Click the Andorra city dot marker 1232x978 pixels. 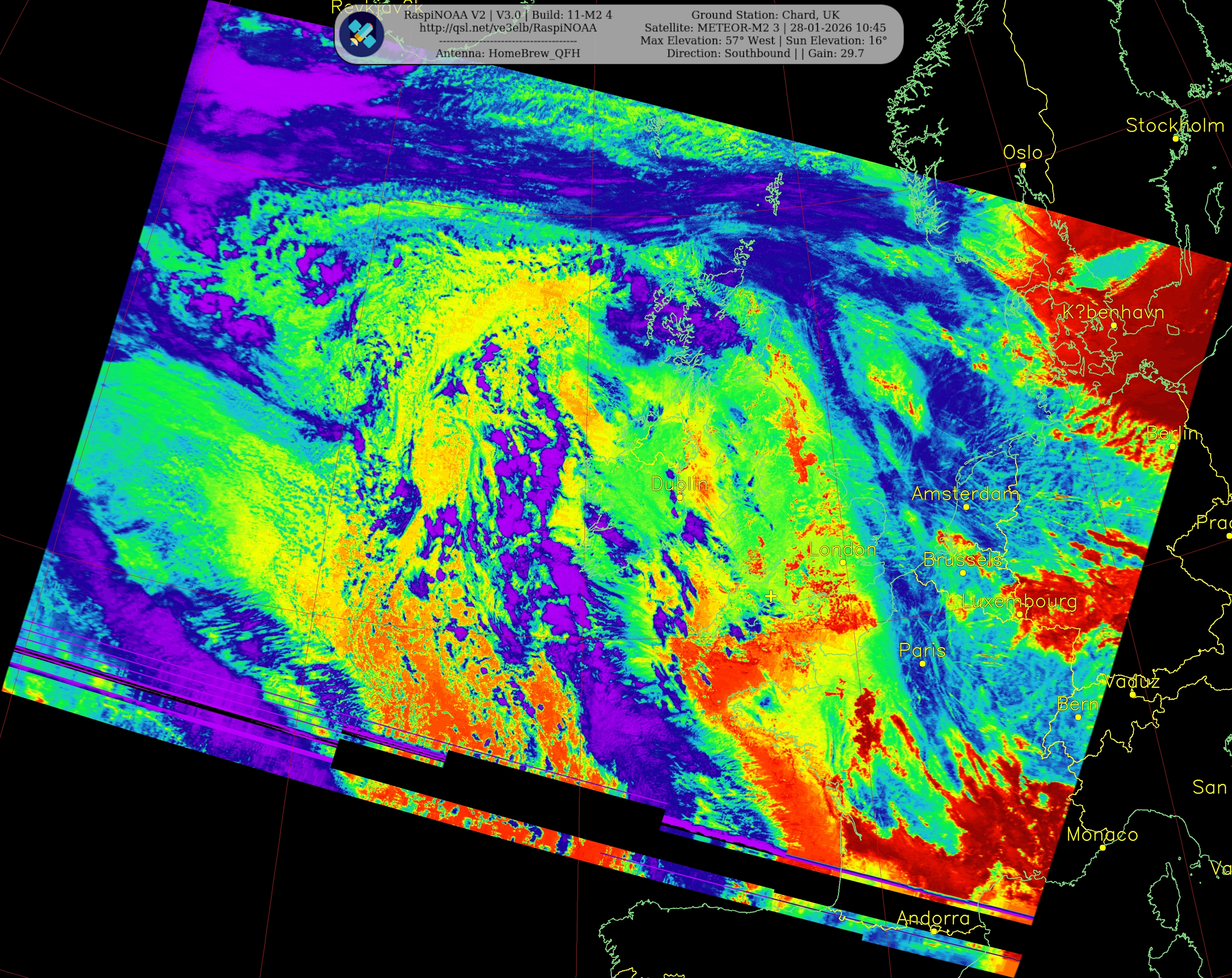coord(934,931)
